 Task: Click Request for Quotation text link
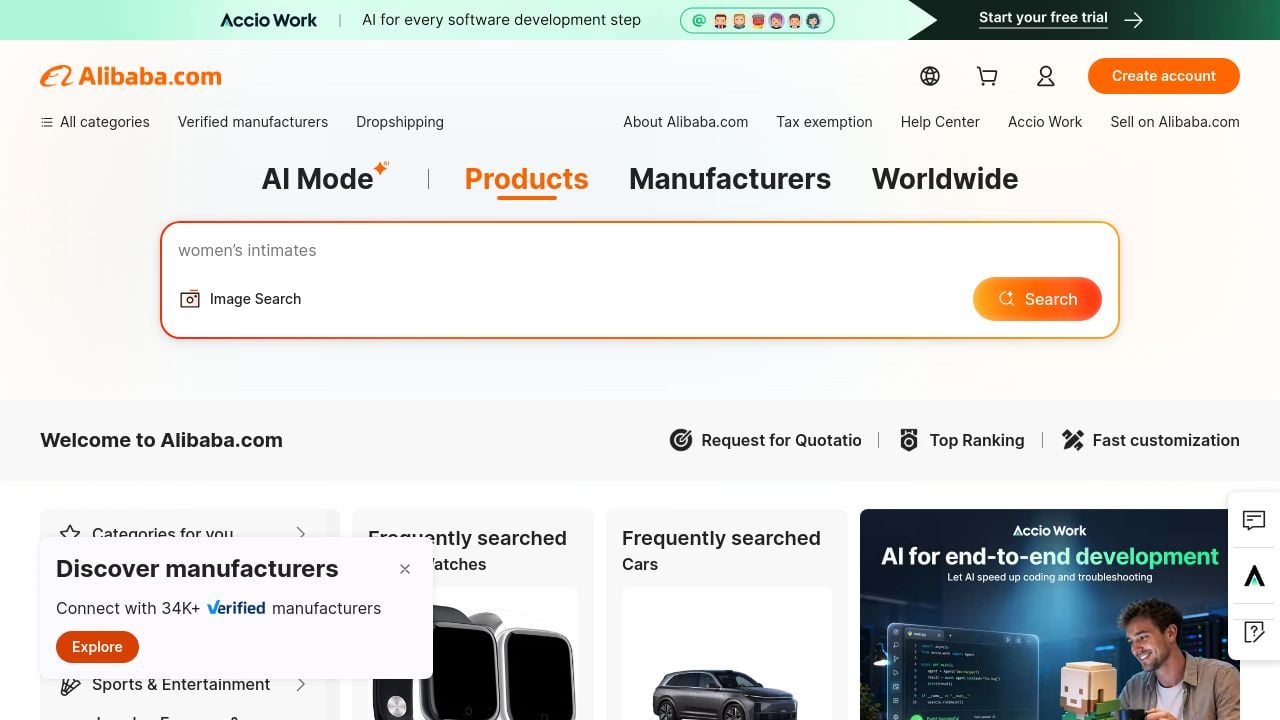pyautogui.click(x=781, y=440)
